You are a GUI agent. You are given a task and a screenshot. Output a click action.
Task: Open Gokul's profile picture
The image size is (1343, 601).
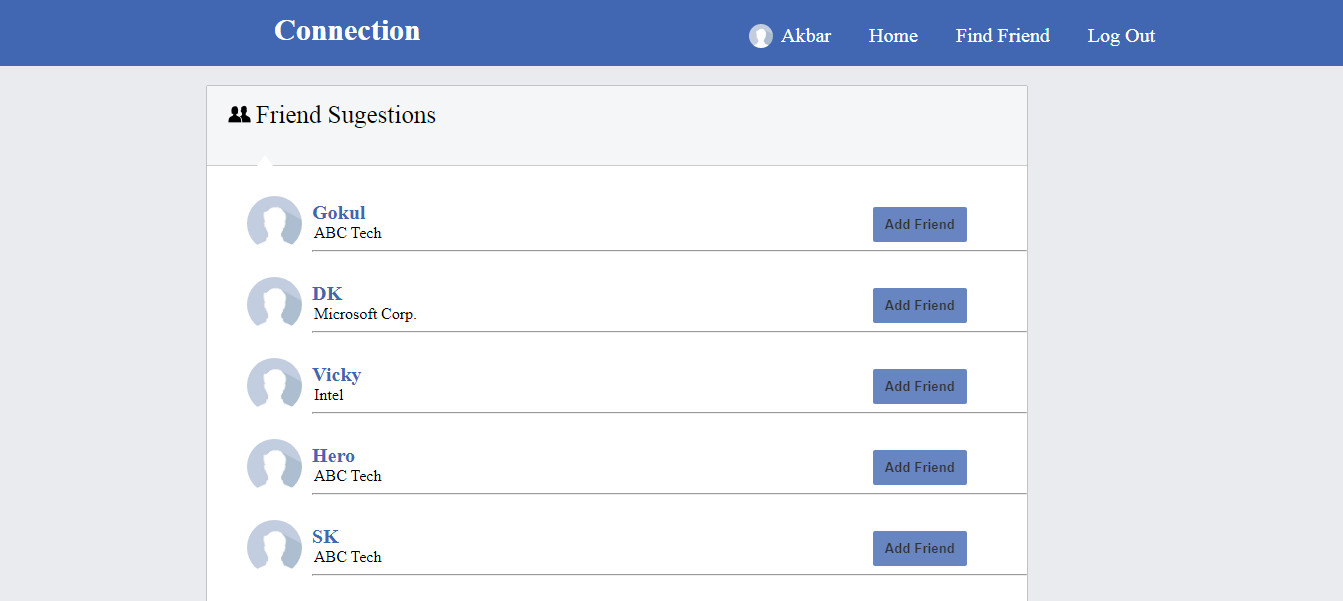[274, 222]
